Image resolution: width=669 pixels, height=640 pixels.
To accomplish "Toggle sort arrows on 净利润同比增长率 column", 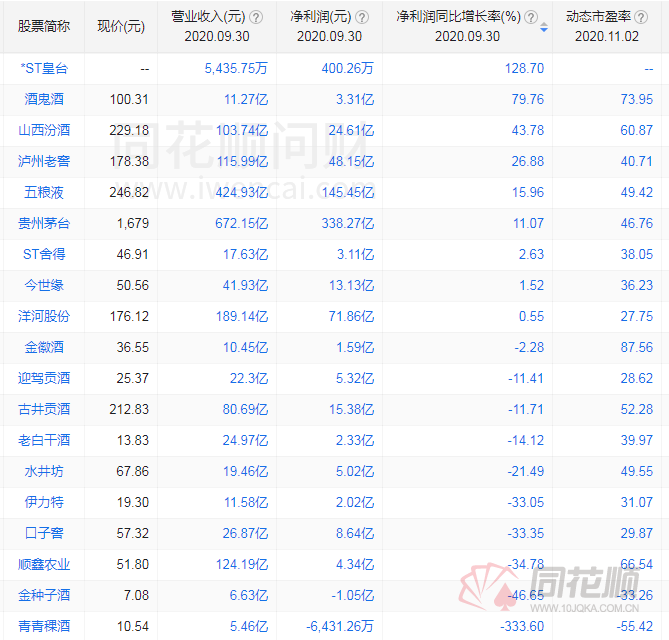I will tap(544, 28).
